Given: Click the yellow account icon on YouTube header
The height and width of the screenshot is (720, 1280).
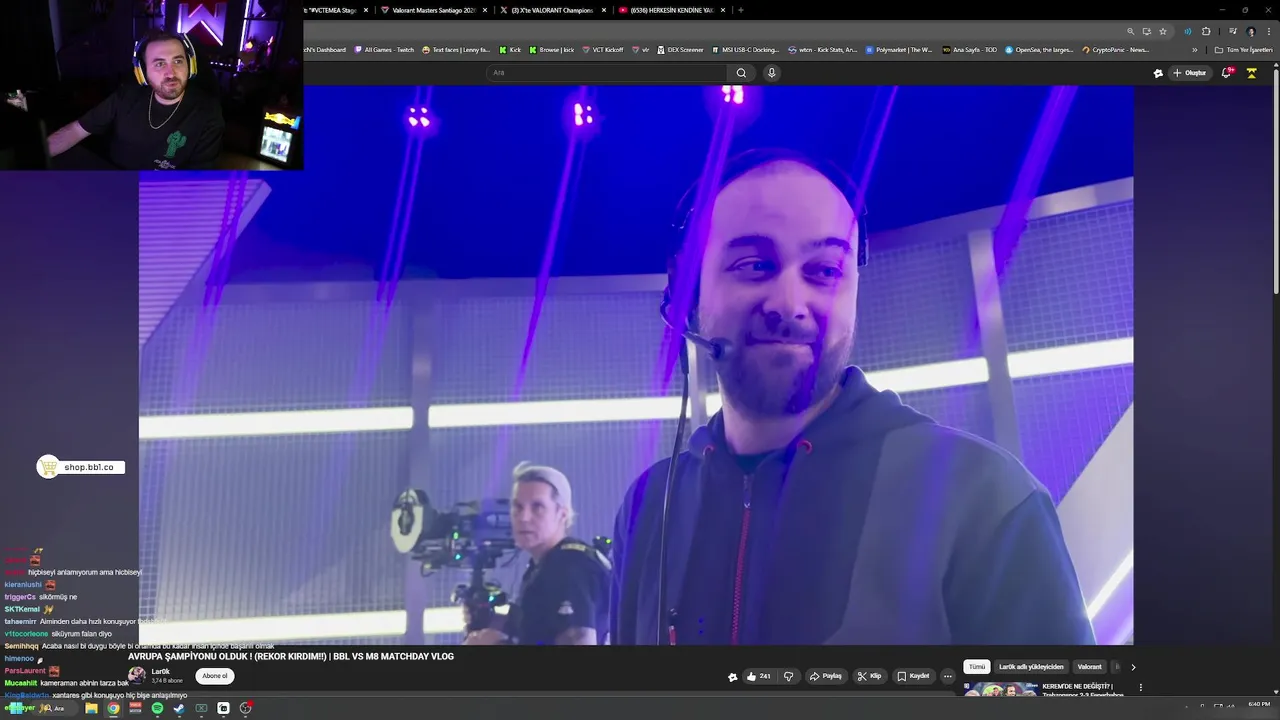Looking at the screenshot, I should pos(1251,73).
